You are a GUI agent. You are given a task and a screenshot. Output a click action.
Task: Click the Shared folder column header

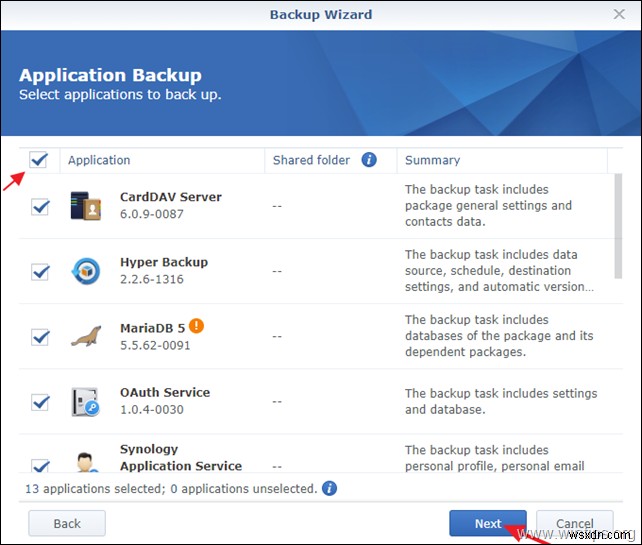click(330, 160)
